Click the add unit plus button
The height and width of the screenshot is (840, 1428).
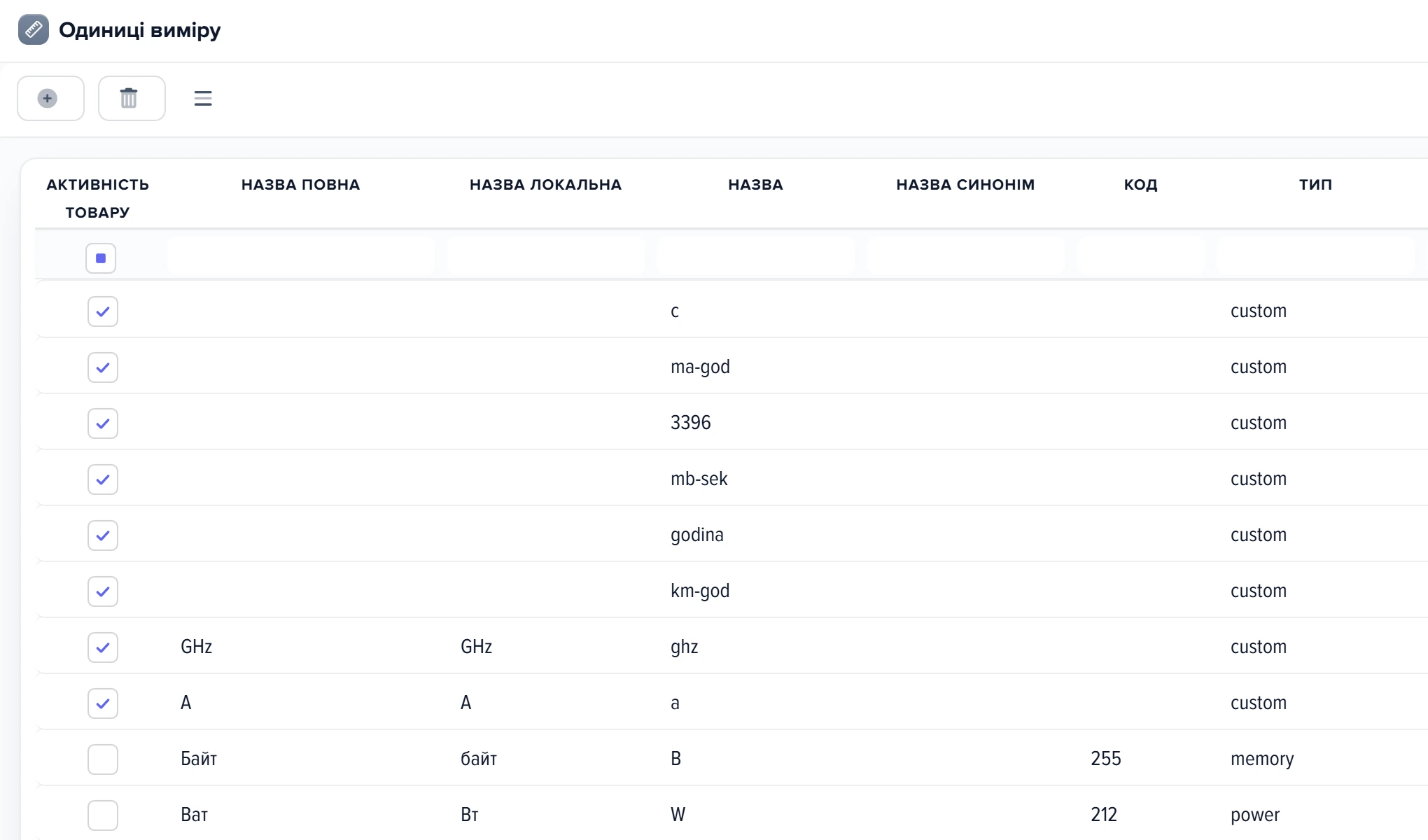click(50, 99)
